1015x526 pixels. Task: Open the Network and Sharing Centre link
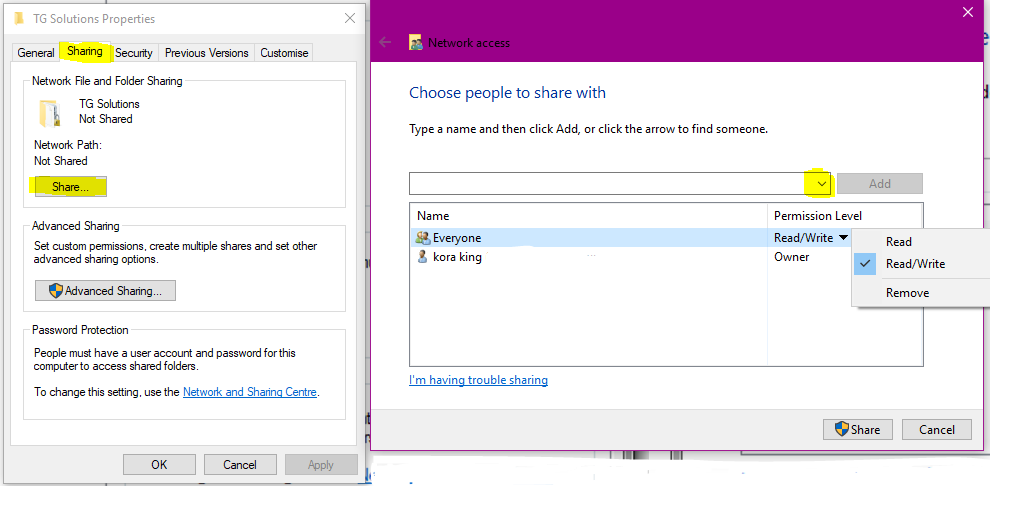250,392
